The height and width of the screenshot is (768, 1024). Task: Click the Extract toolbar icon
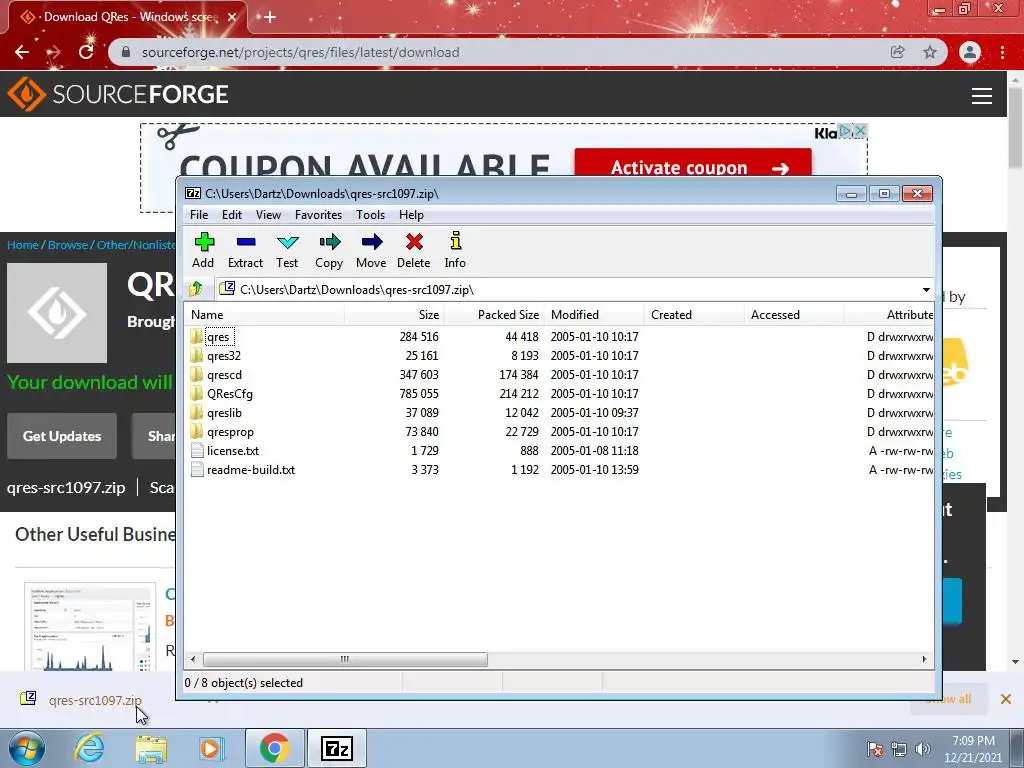pos(246,242)
